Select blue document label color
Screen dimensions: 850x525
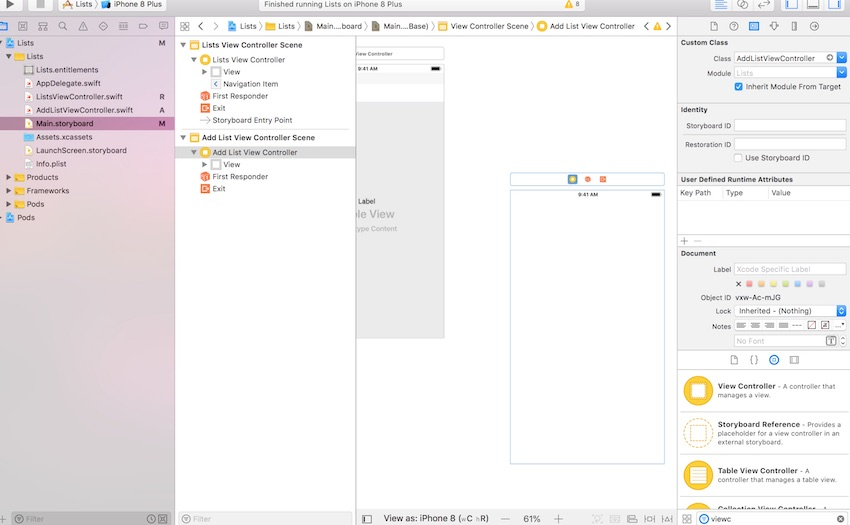pyautogui.click(x=797, y=284)
